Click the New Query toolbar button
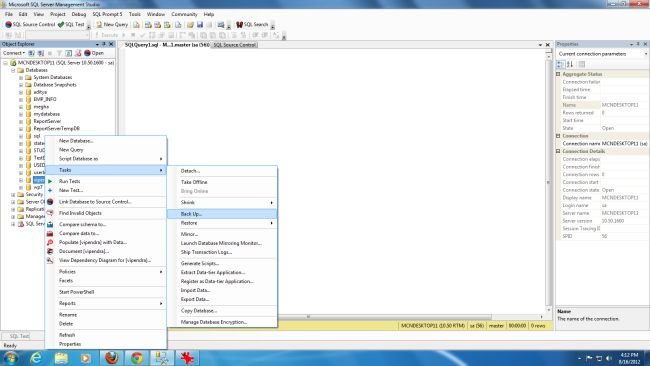 112,24
